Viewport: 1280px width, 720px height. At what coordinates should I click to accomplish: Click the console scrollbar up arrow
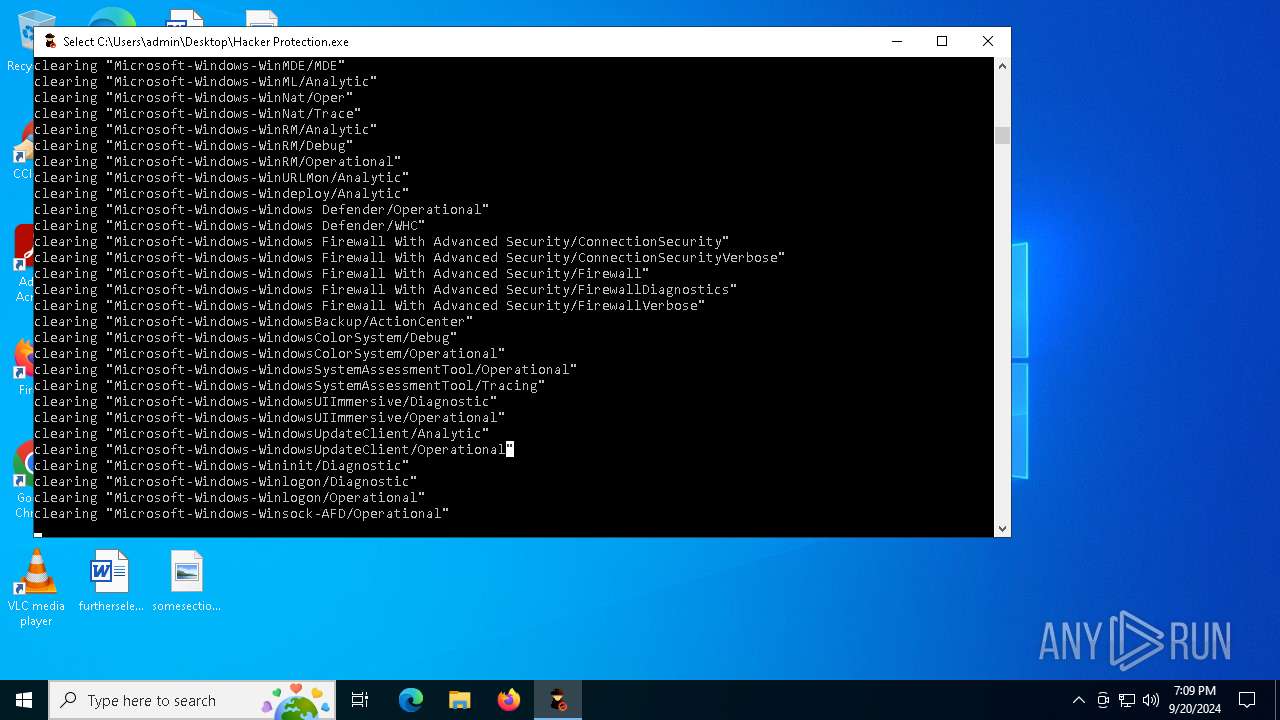pyautogui.click(x=1002, y=66)
